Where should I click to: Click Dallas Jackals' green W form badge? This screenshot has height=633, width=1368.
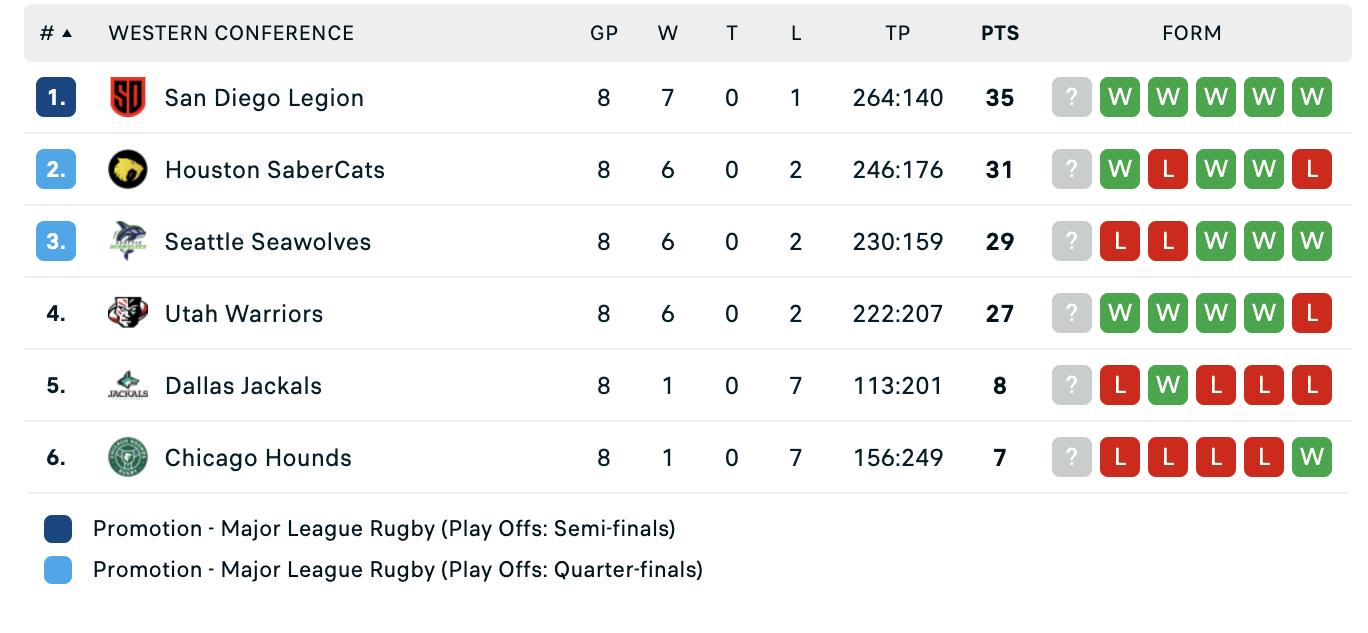pos(1168,386)
